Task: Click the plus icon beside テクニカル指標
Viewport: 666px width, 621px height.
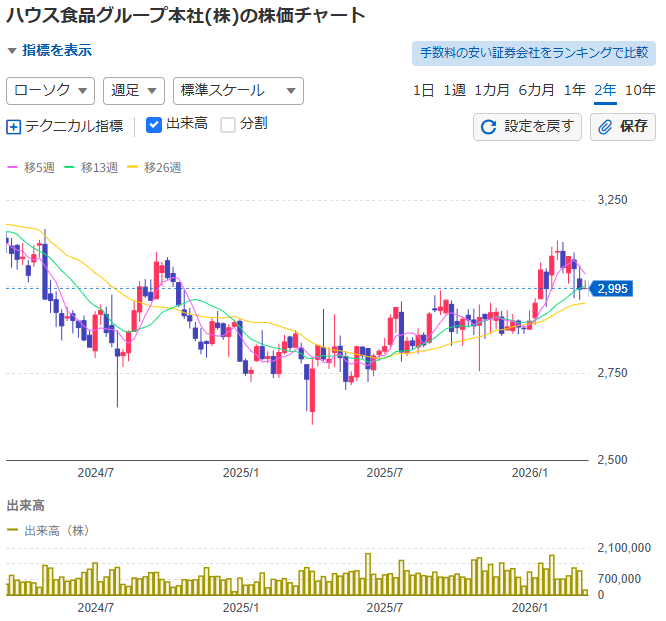Action: coord(14,127)
